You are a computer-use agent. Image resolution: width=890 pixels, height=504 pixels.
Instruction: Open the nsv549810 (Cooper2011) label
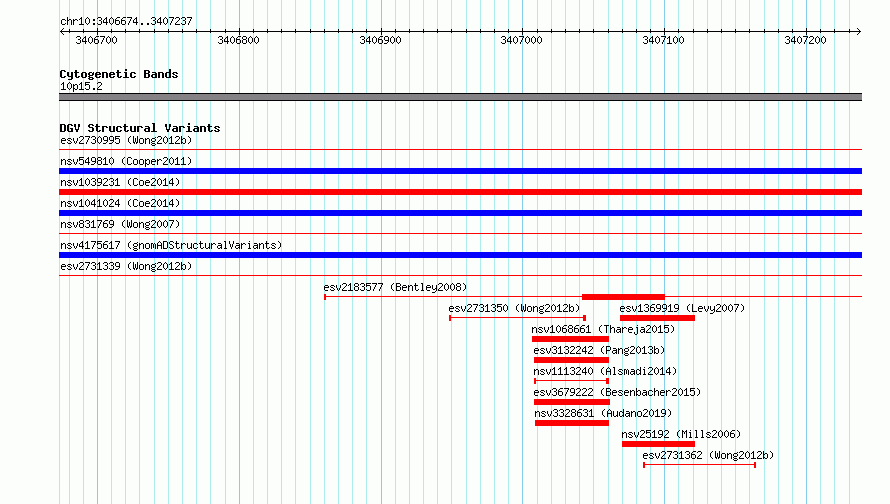[x=126, y=161]
